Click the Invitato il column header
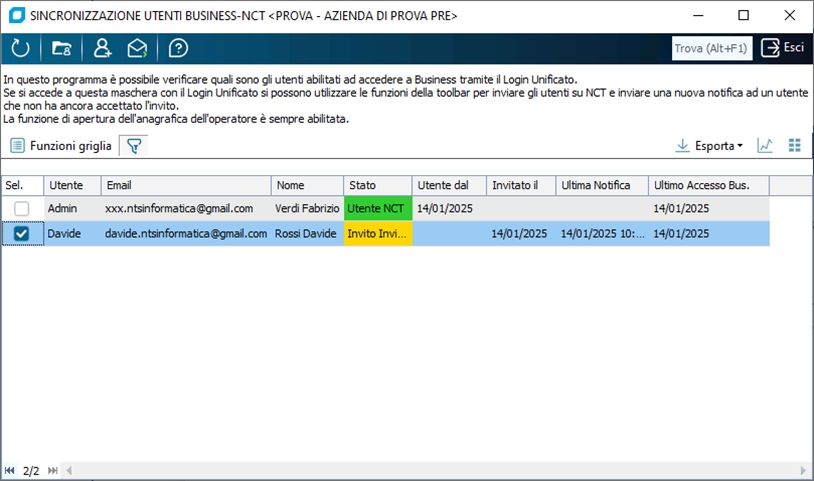This screenshot has width=814, height=481. 521,185
